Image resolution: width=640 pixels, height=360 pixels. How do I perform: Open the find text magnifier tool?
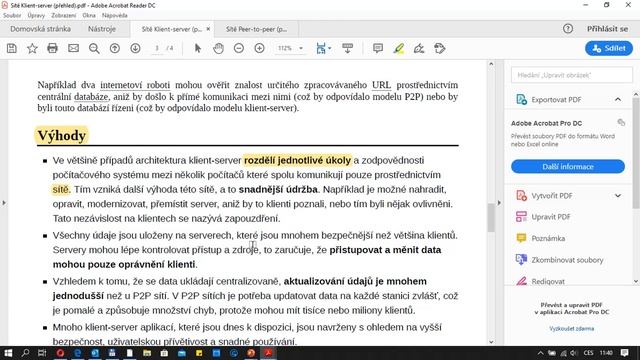click(94, 48)
